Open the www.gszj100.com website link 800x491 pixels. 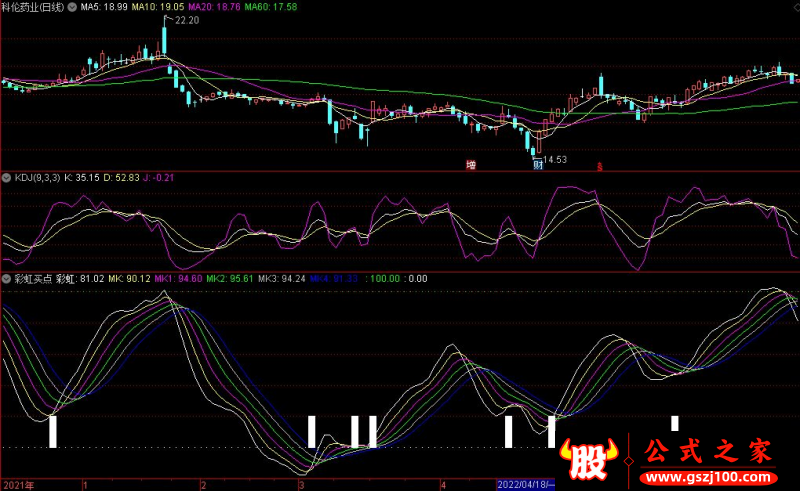707,477
